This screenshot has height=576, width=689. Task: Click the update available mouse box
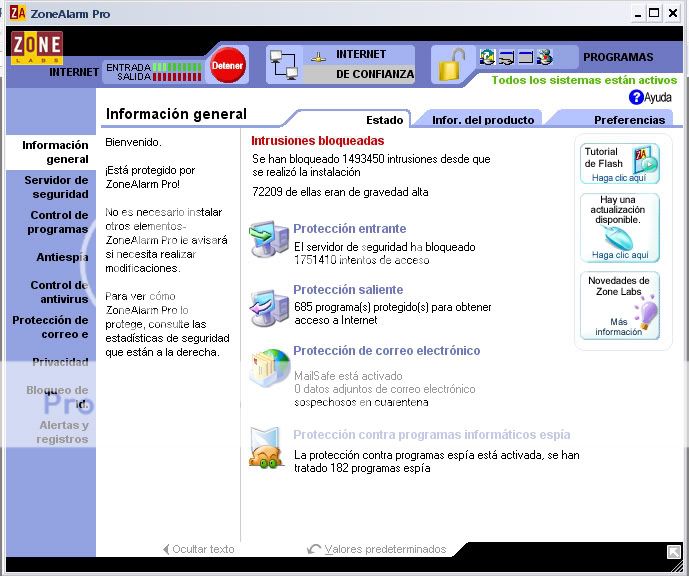[x=619, y=227]
